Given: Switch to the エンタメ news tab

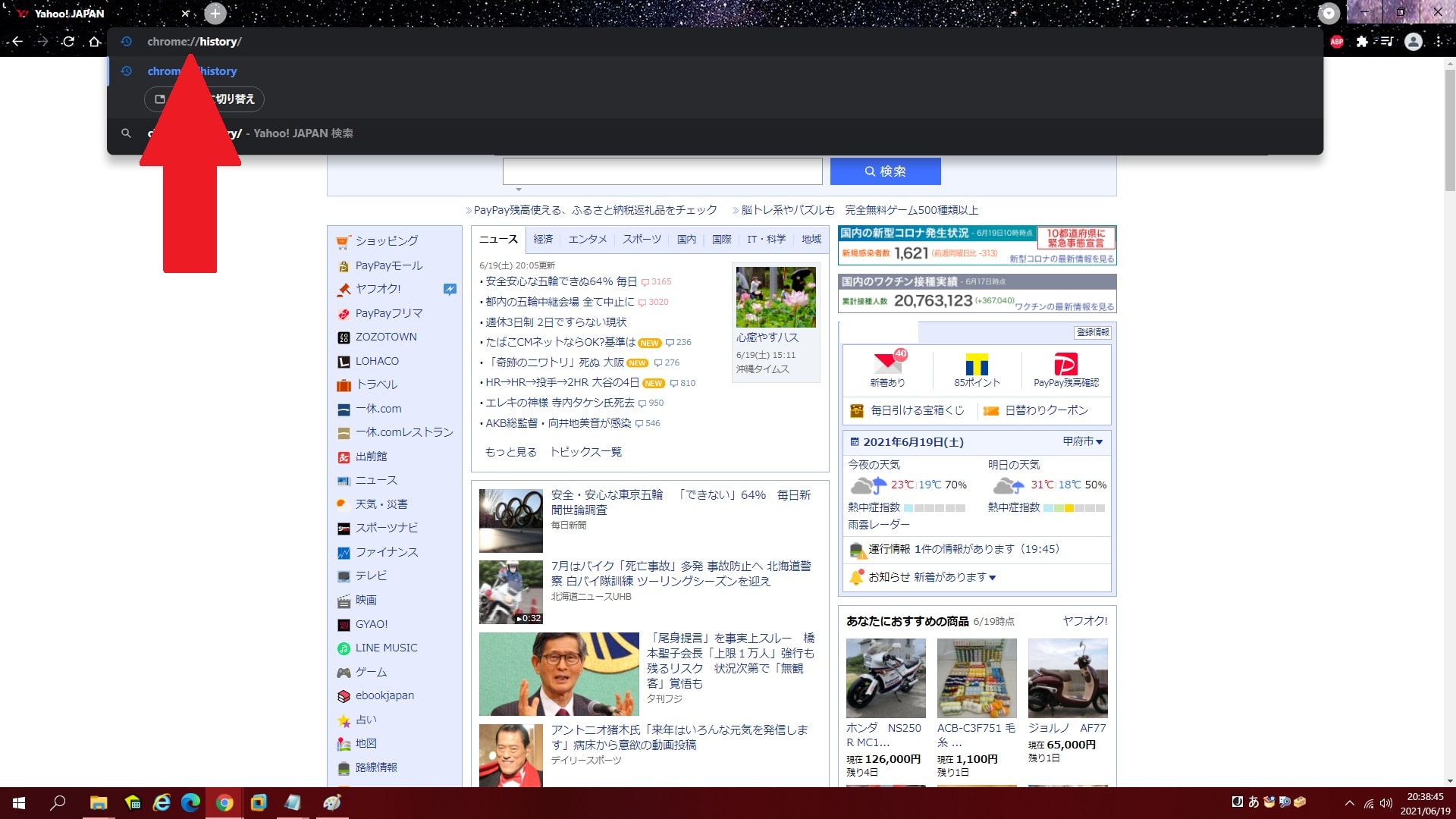Looking at the screenshot, I should [588, 240].
